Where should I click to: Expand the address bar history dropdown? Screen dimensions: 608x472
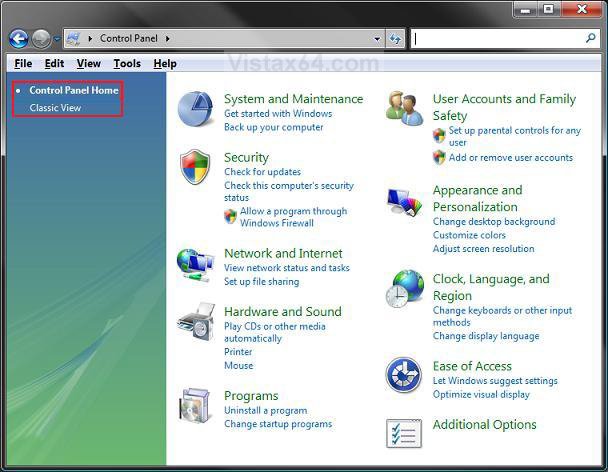point(377,39)
